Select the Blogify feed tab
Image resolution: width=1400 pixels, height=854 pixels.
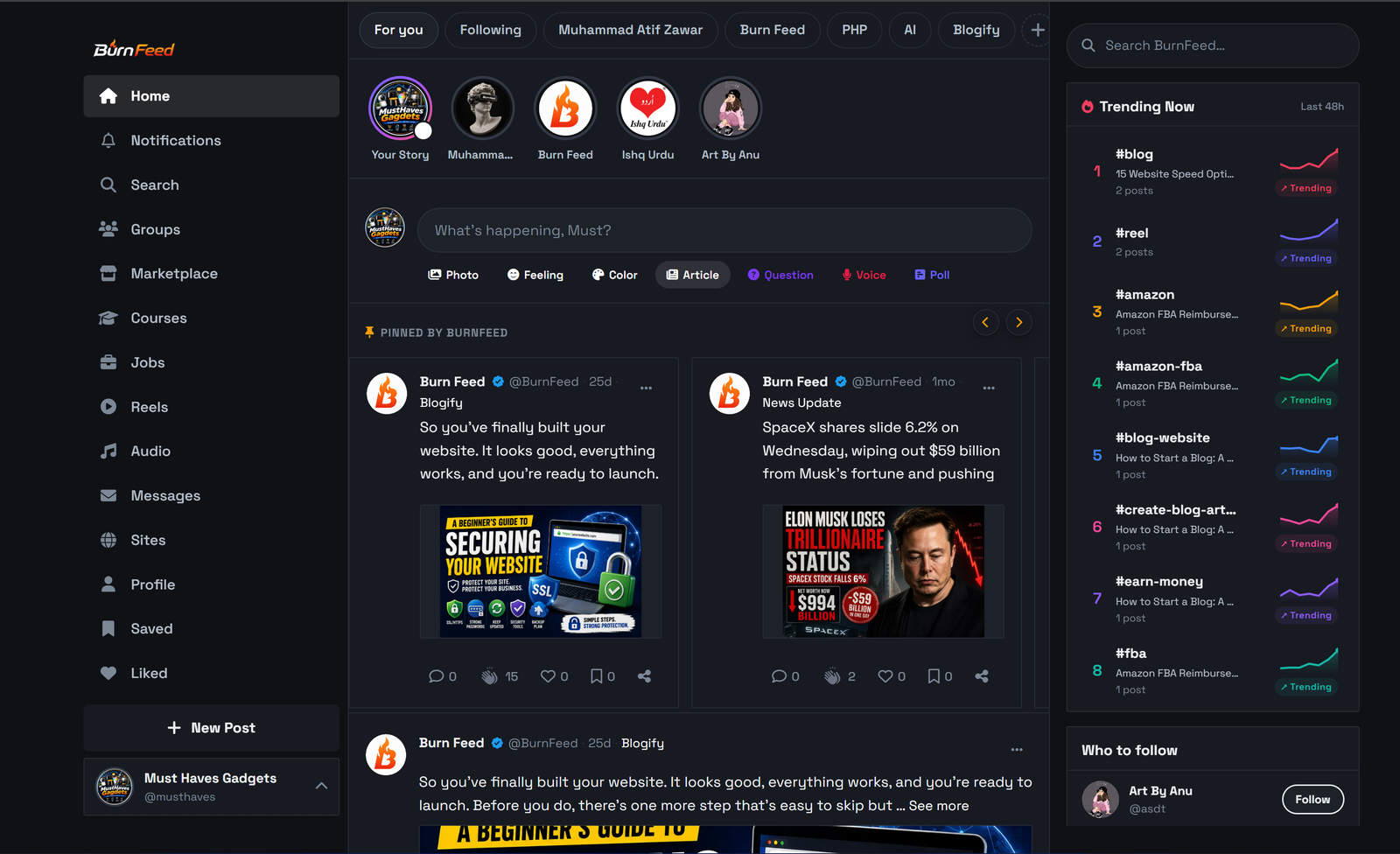tap(976, 30)
